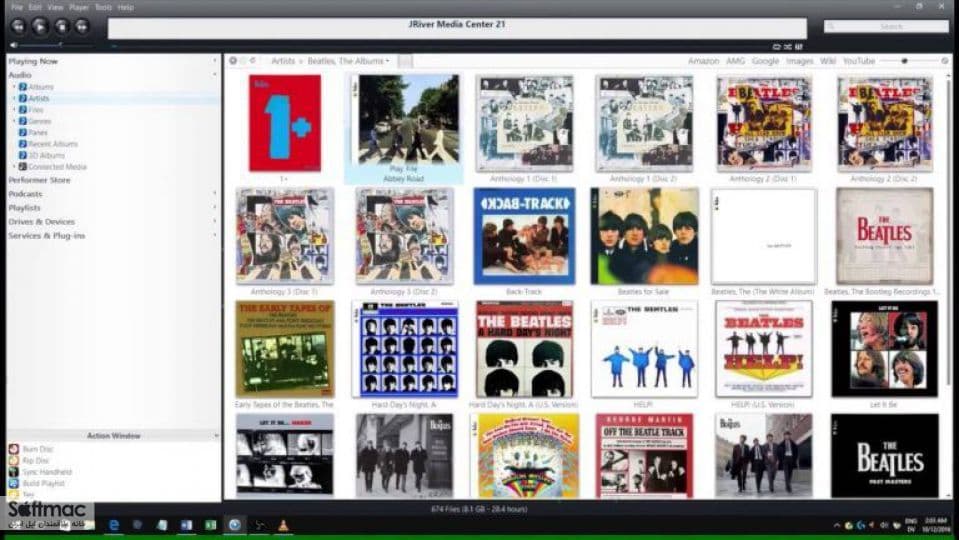Click the Artists breadcrumb link
Image resolution: width=959 pixels, height=540 pixels.
[283, 61]
